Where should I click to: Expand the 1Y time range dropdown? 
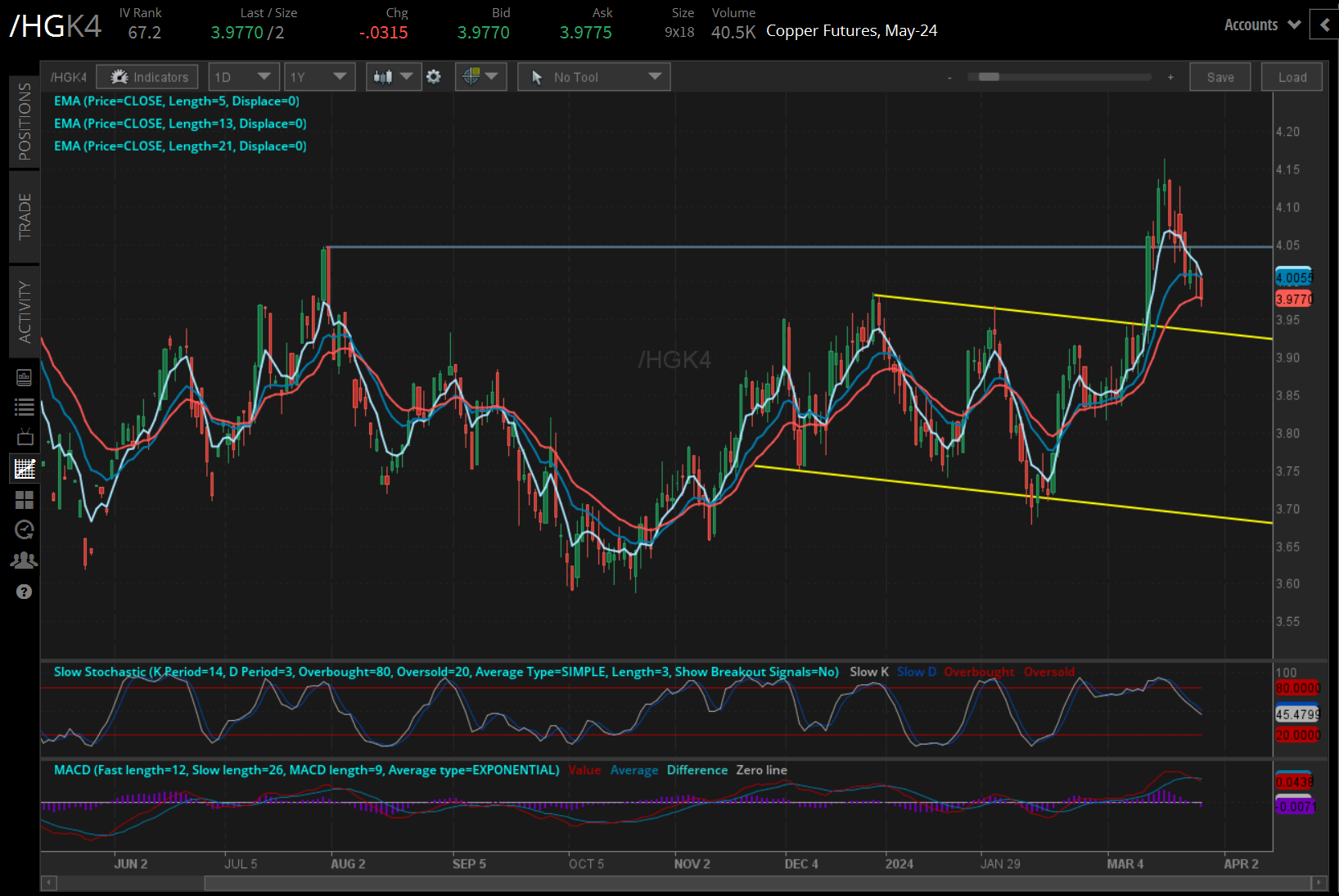point(318,77)
